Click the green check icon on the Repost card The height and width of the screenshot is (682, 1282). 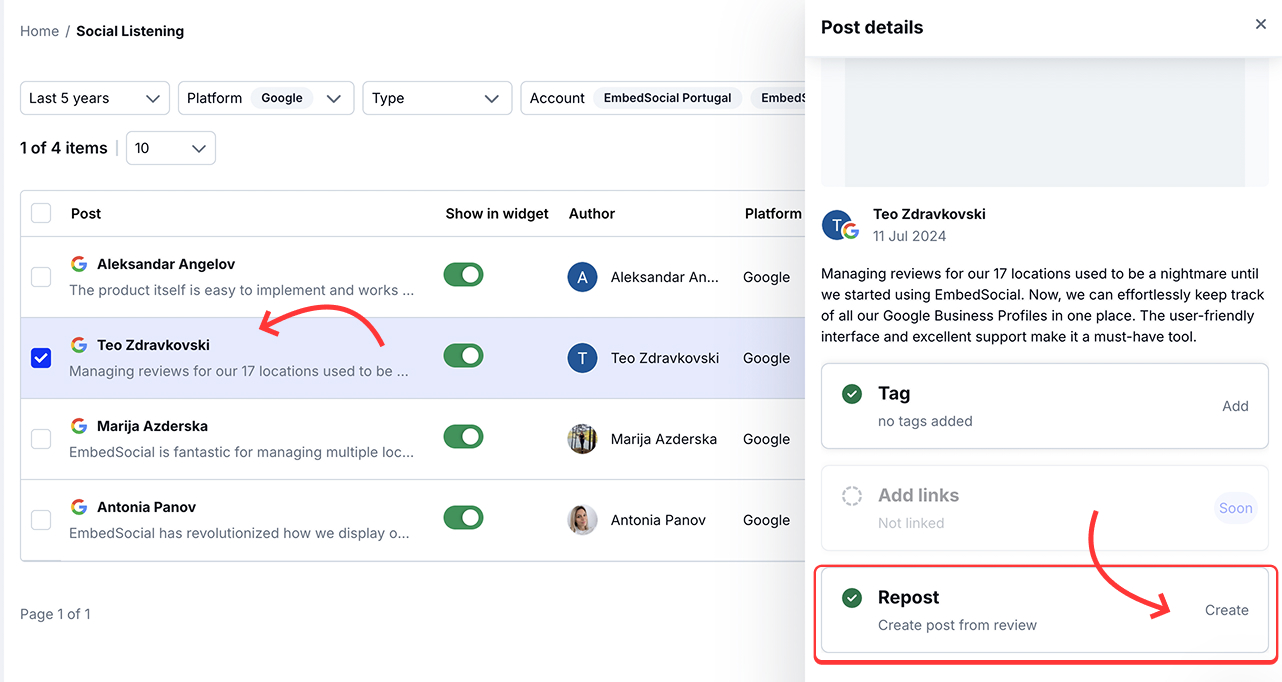pos(851,597)
